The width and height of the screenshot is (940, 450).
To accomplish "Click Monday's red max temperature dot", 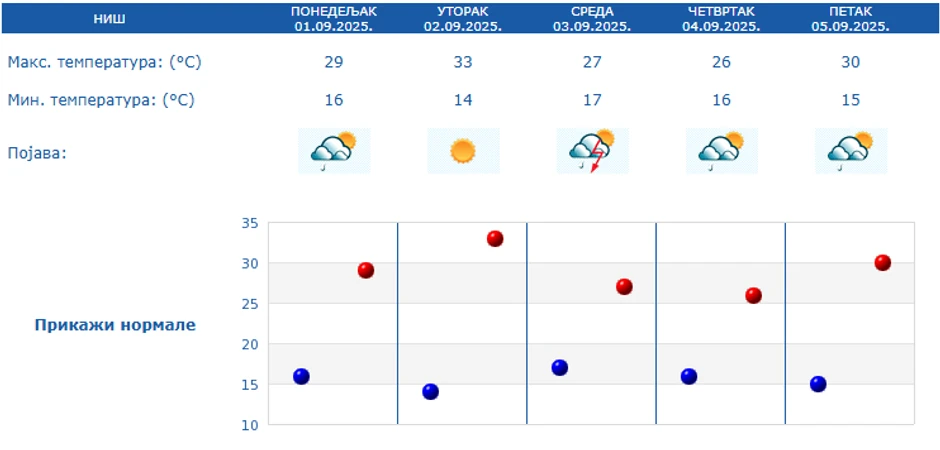I will [x=366, y=270].
